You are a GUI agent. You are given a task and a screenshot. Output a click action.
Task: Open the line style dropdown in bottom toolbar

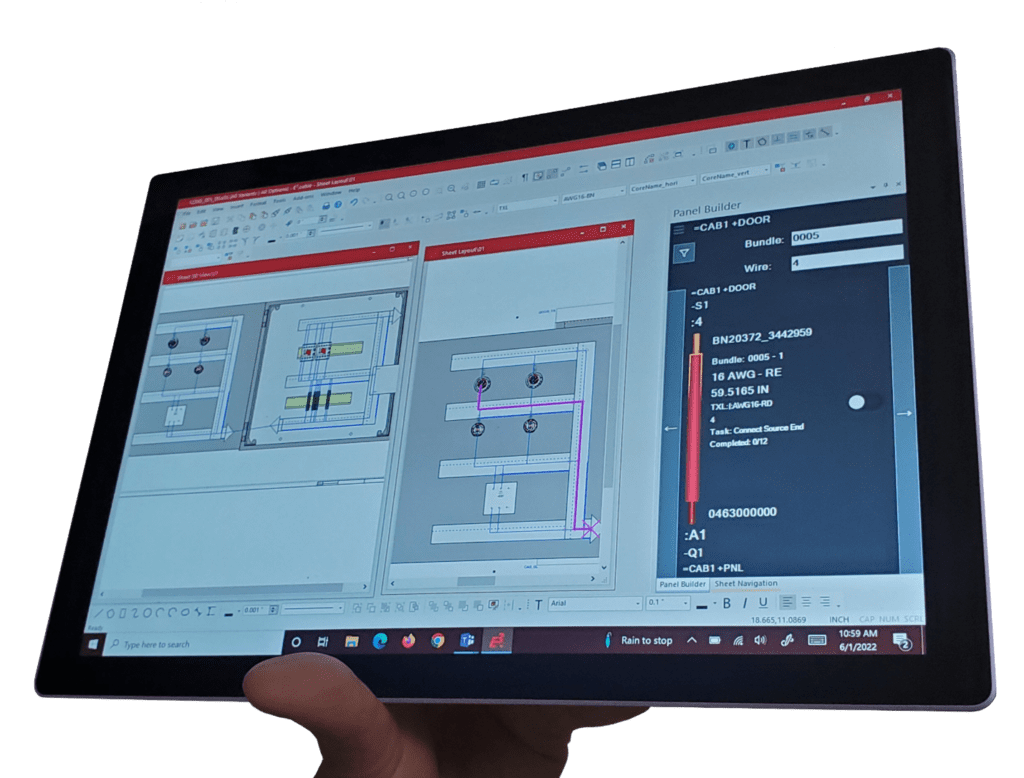click(313, 609)
